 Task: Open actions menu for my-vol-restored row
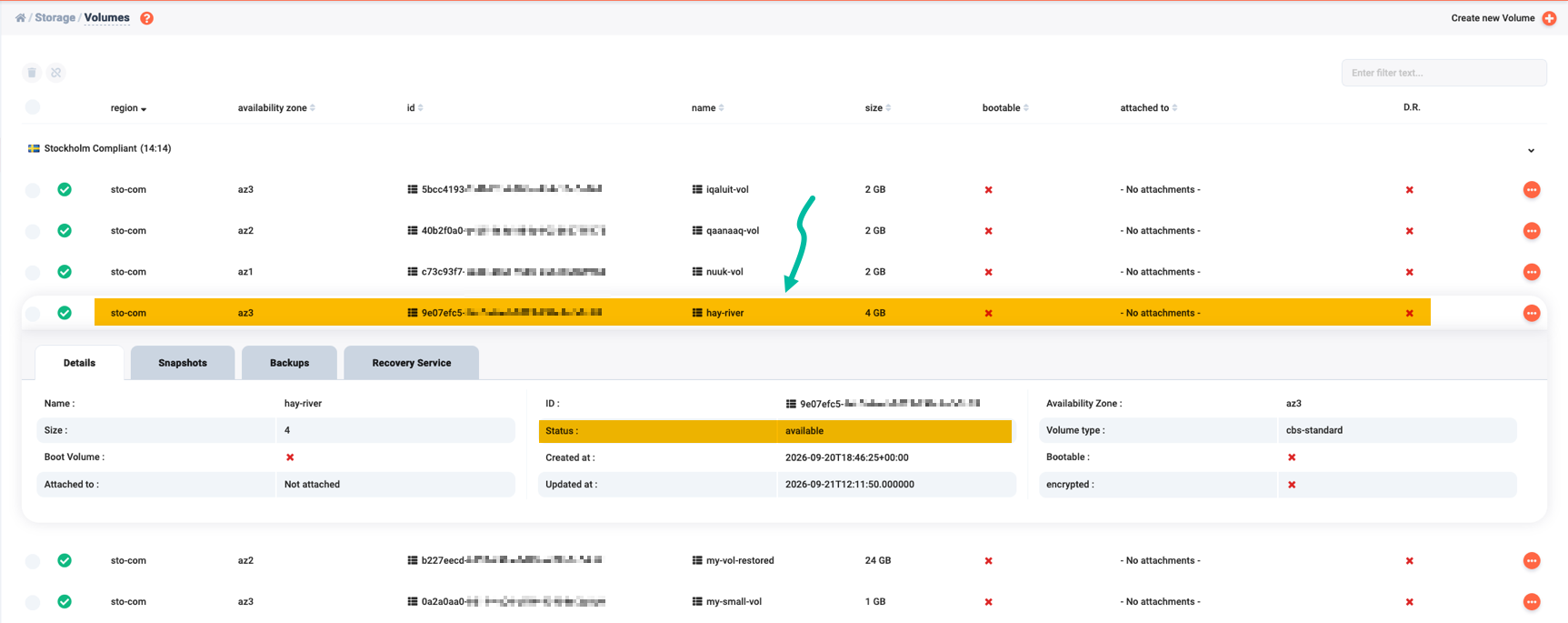click(1532, 561)
